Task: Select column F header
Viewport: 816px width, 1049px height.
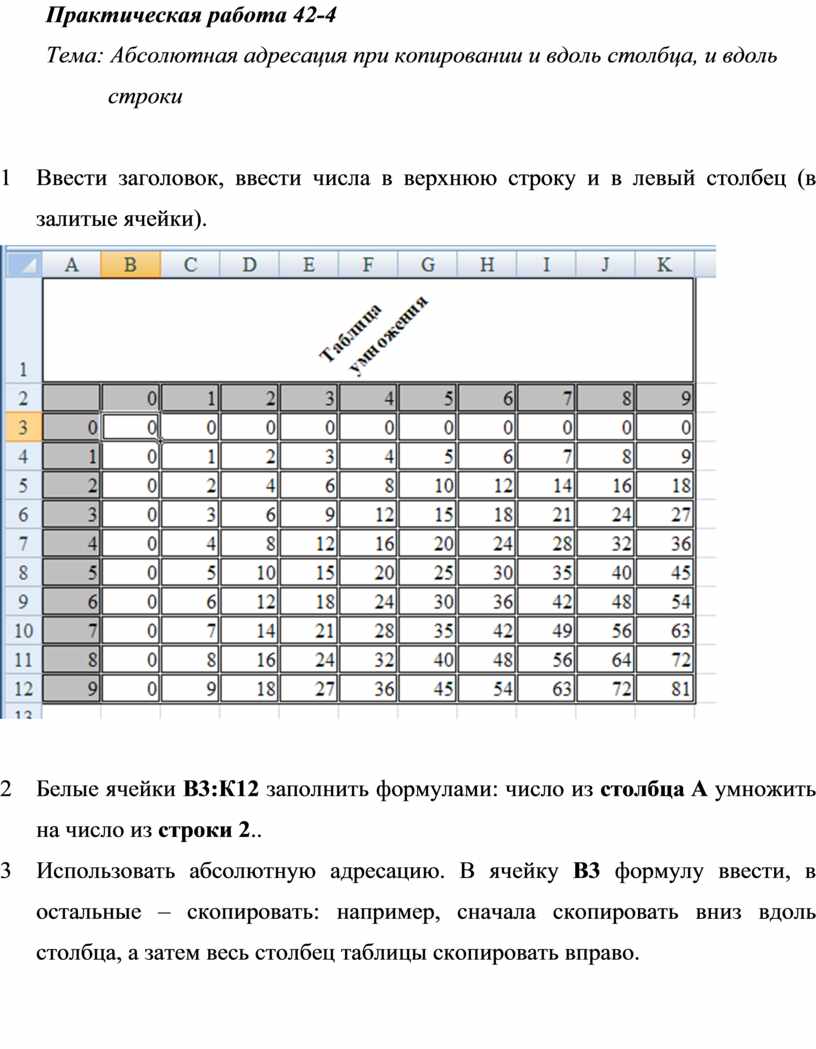Action: click(x=368, y=264)
